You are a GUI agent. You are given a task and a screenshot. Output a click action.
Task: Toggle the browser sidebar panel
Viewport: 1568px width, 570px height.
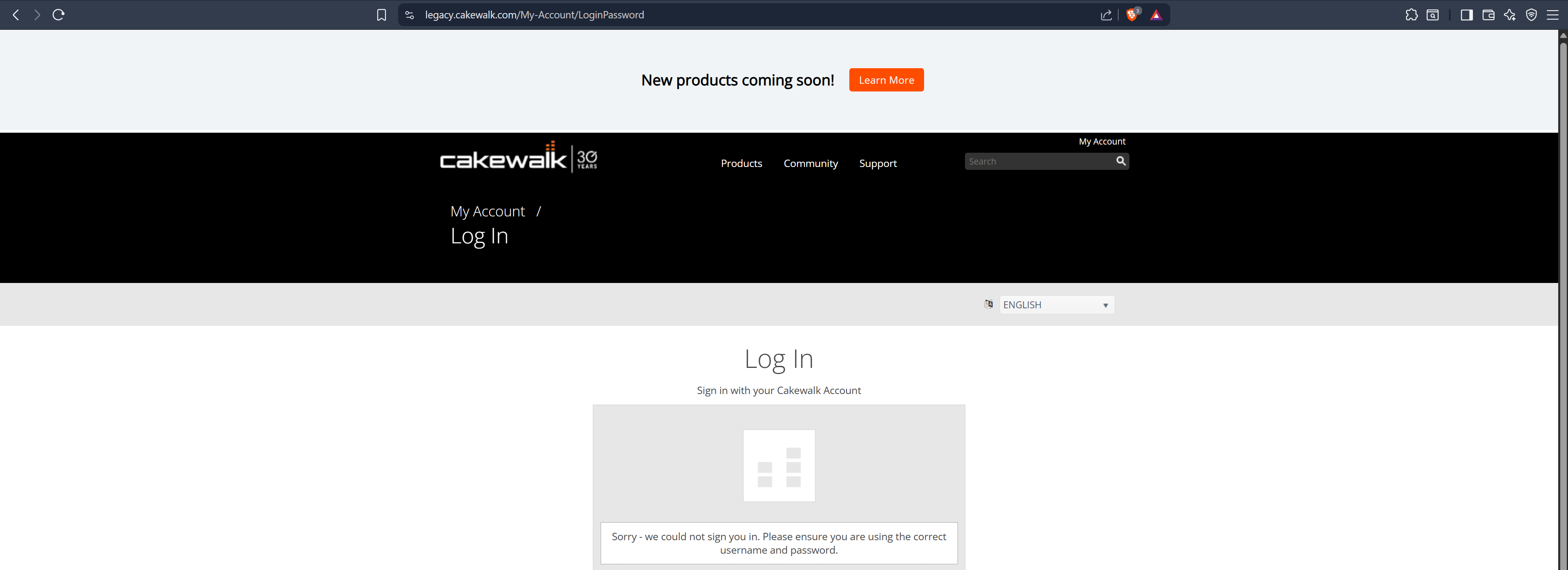1467,15
